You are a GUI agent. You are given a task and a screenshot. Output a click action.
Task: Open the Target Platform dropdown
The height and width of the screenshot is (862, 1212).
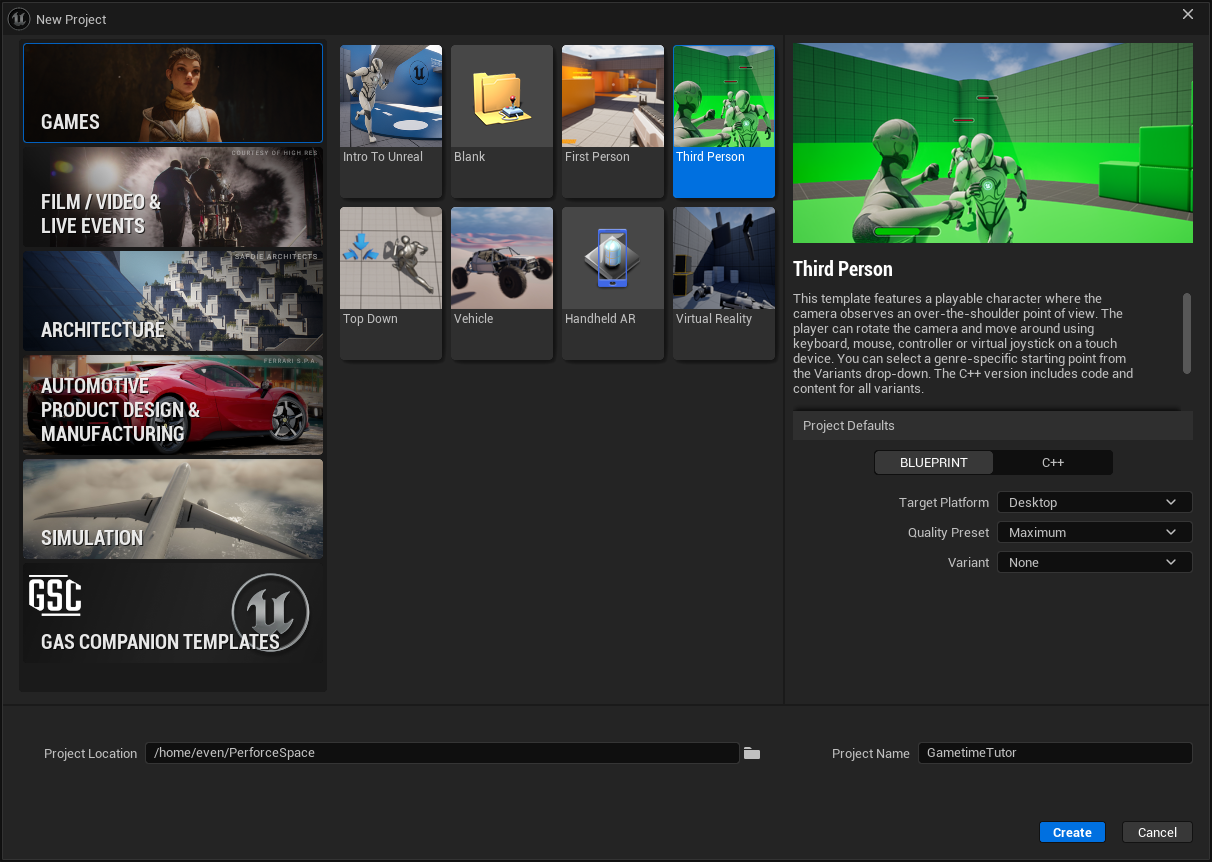click(x=1093, y=502)
